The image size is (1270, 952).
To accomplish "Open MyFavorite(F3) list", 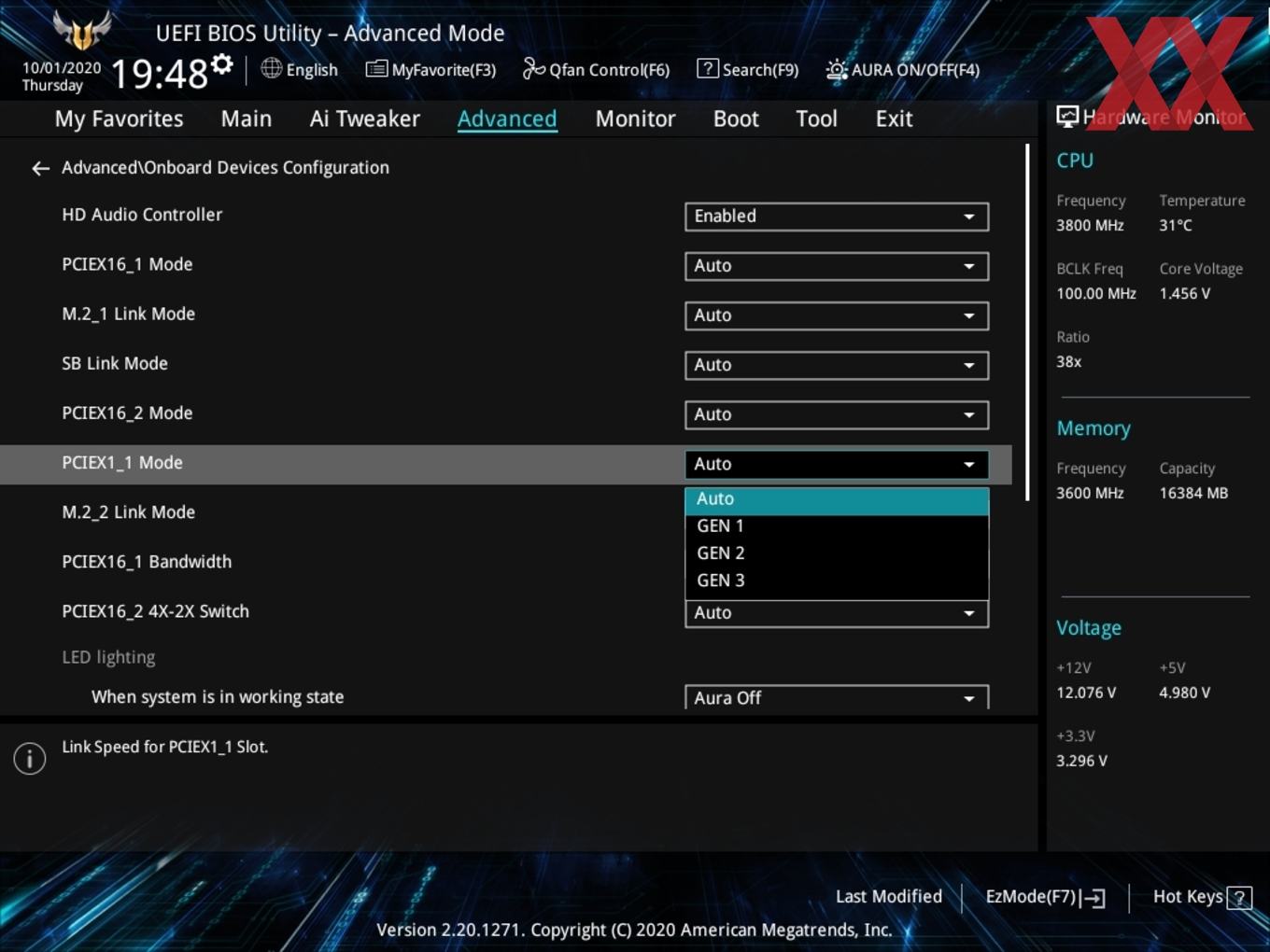I will [x=430, y=69].
